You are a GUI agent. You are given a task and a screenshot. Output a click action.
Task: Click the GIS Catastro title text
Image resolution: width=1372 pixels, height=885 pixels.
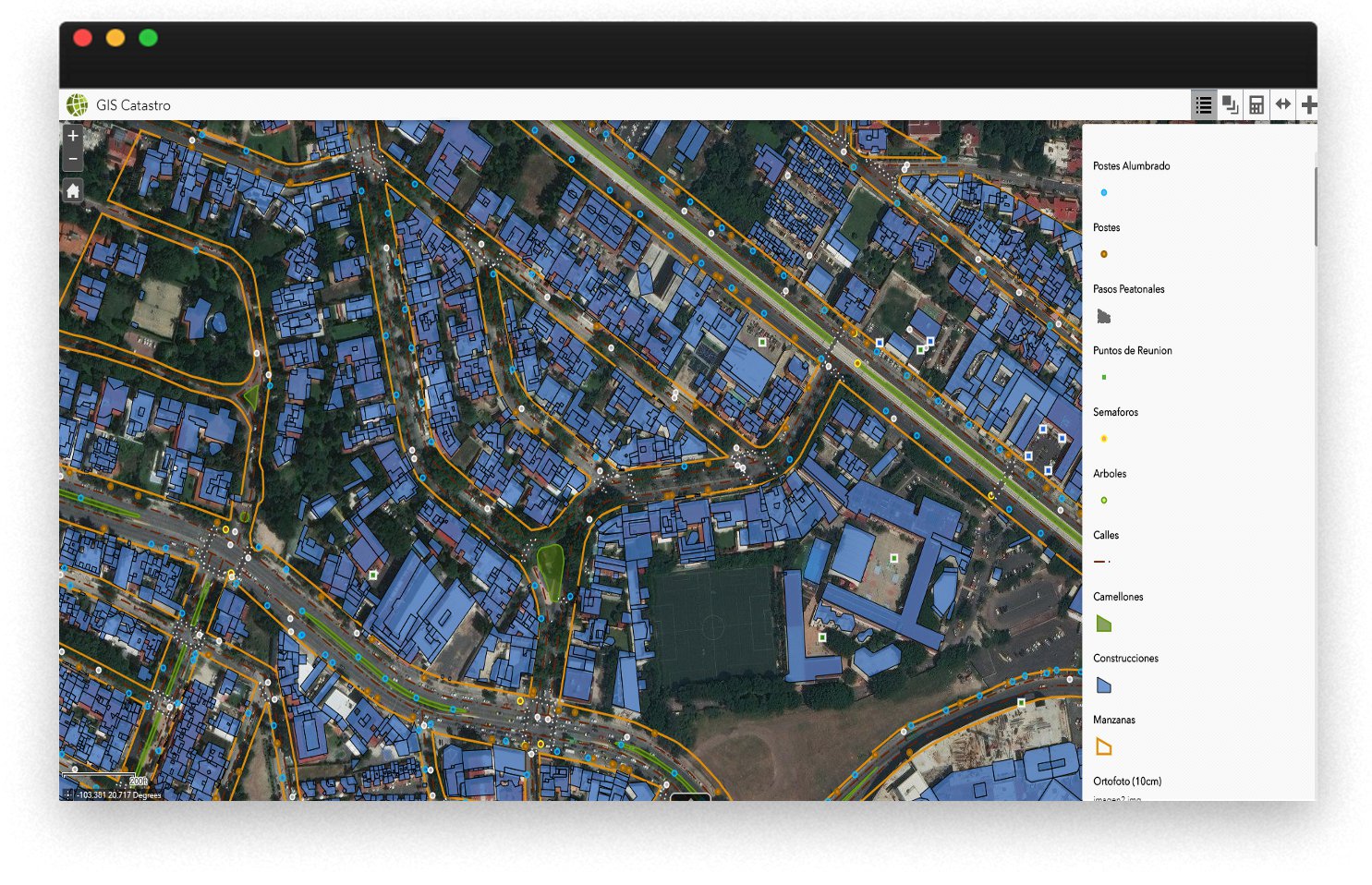(x=133, y=105)
